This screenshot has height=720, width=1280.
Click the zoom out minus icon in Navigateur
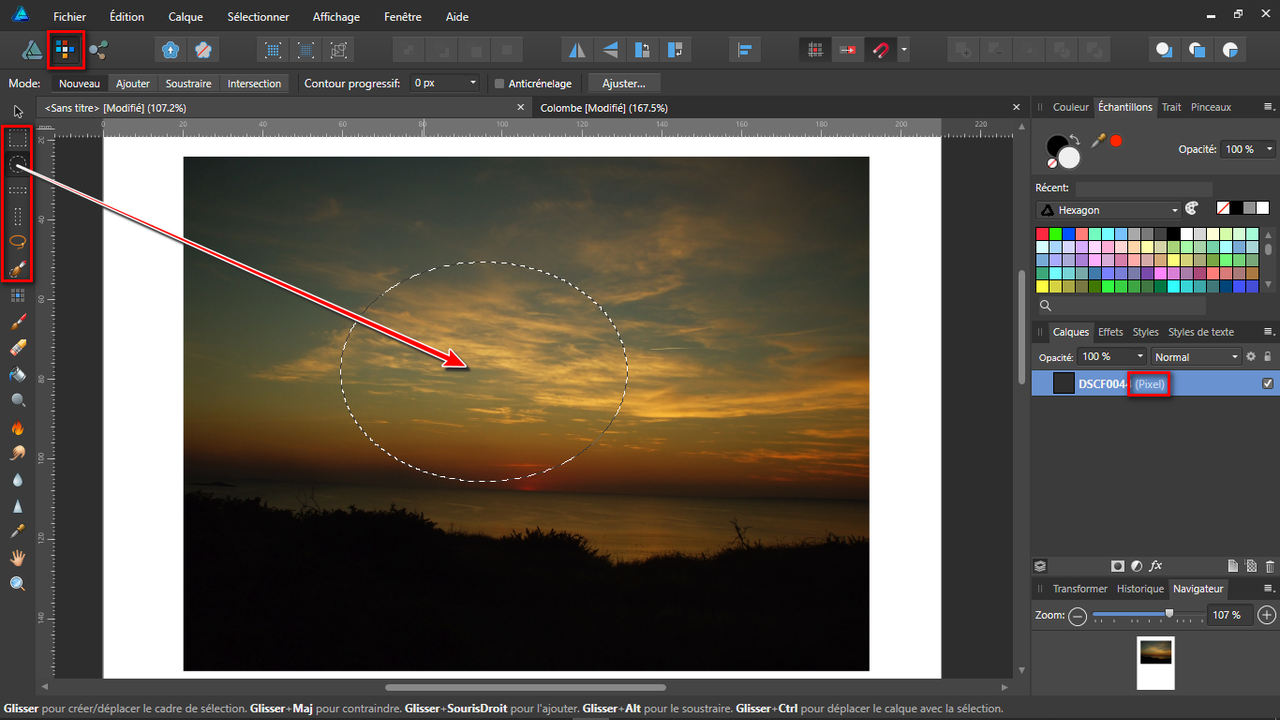pyautogui.click(x=1077, y=616)
